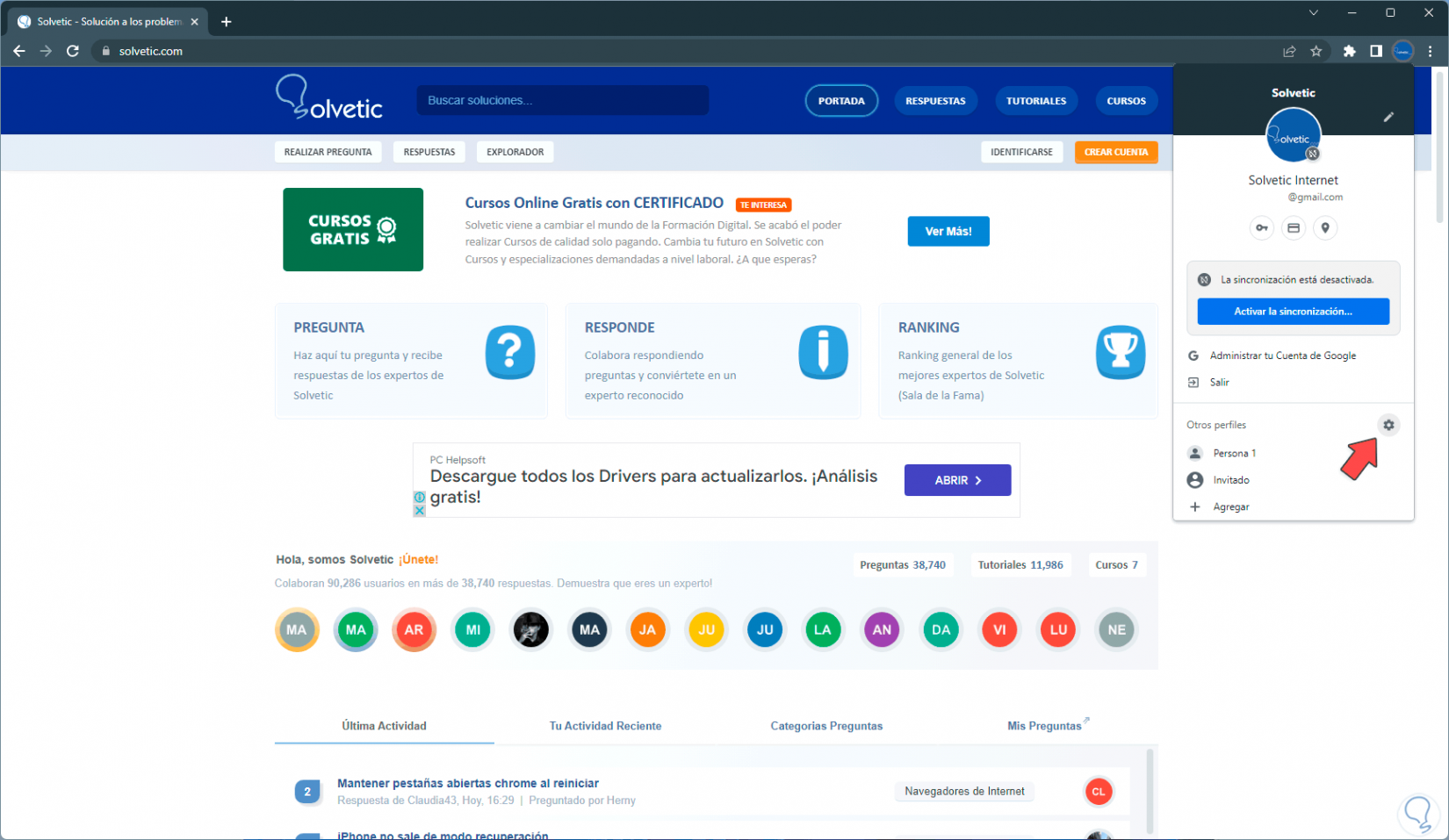Switch to the Persona 1 profile
Image resolution: width=1449 pixels, height=840 pixels.
(x=1294, y=454)
